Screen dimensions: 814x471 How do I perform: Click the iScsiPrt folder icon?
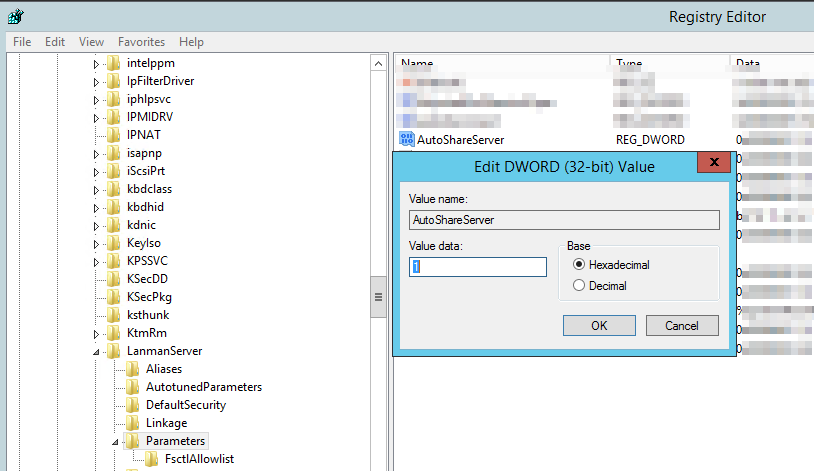tap(114, 171)
